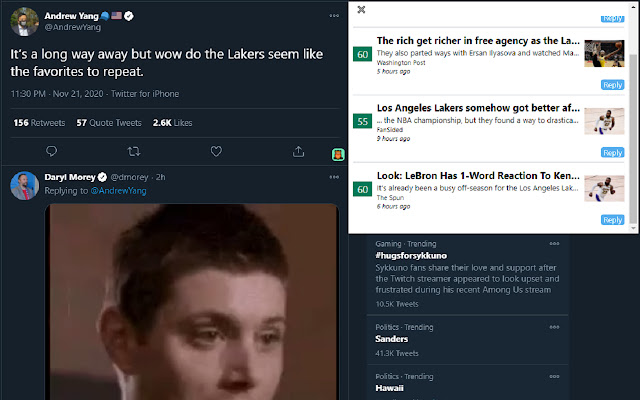Open the share tweet icon
640x400 pixels.
[x=298, y=152]
